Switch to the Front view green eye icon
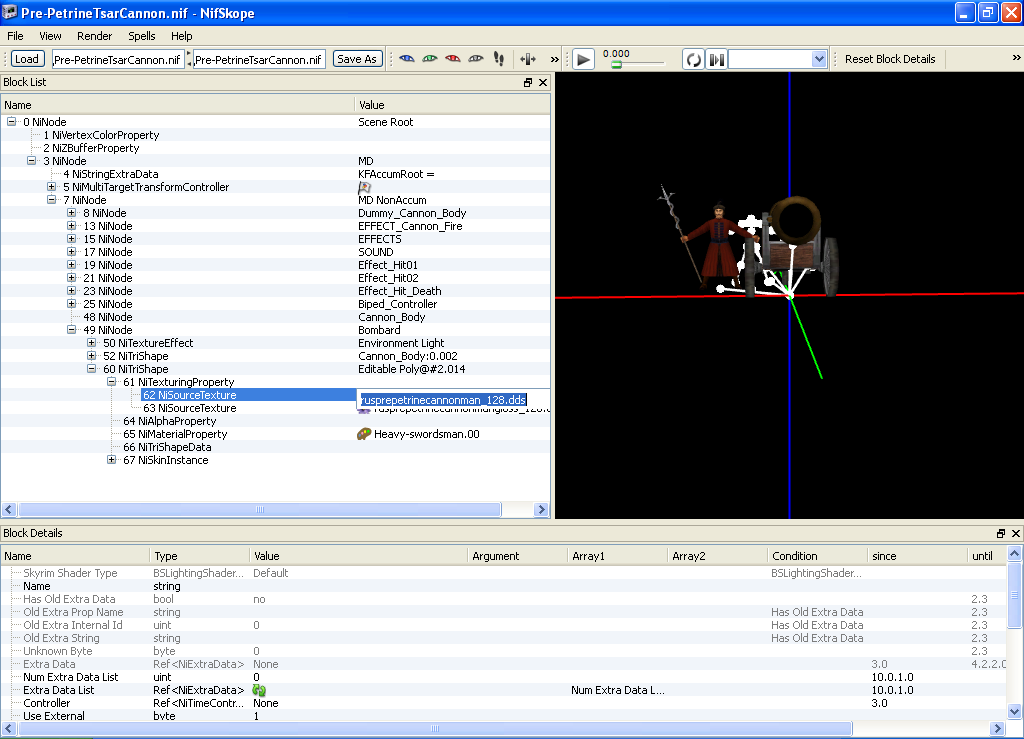The image size is (1024, 739). coord(430,59)
